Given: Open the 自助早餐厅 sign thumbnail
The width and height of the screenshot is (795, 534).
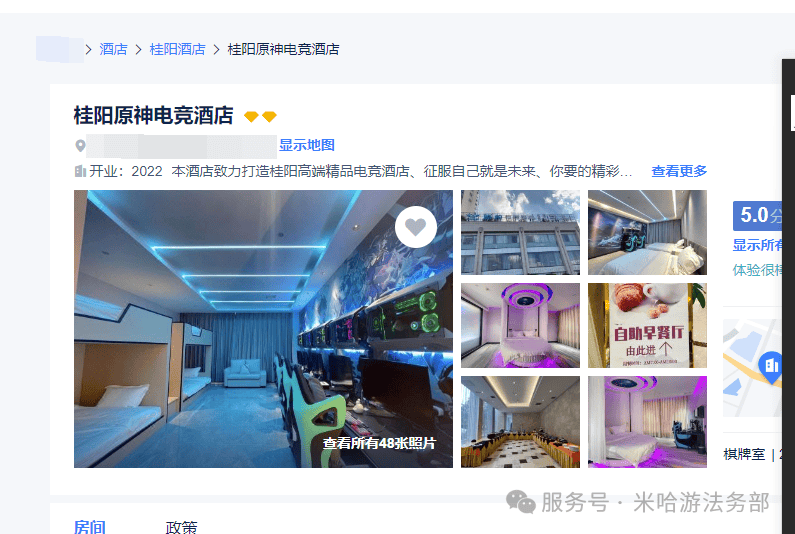Looking at the screenshot, I should click(x=647, y=325).
